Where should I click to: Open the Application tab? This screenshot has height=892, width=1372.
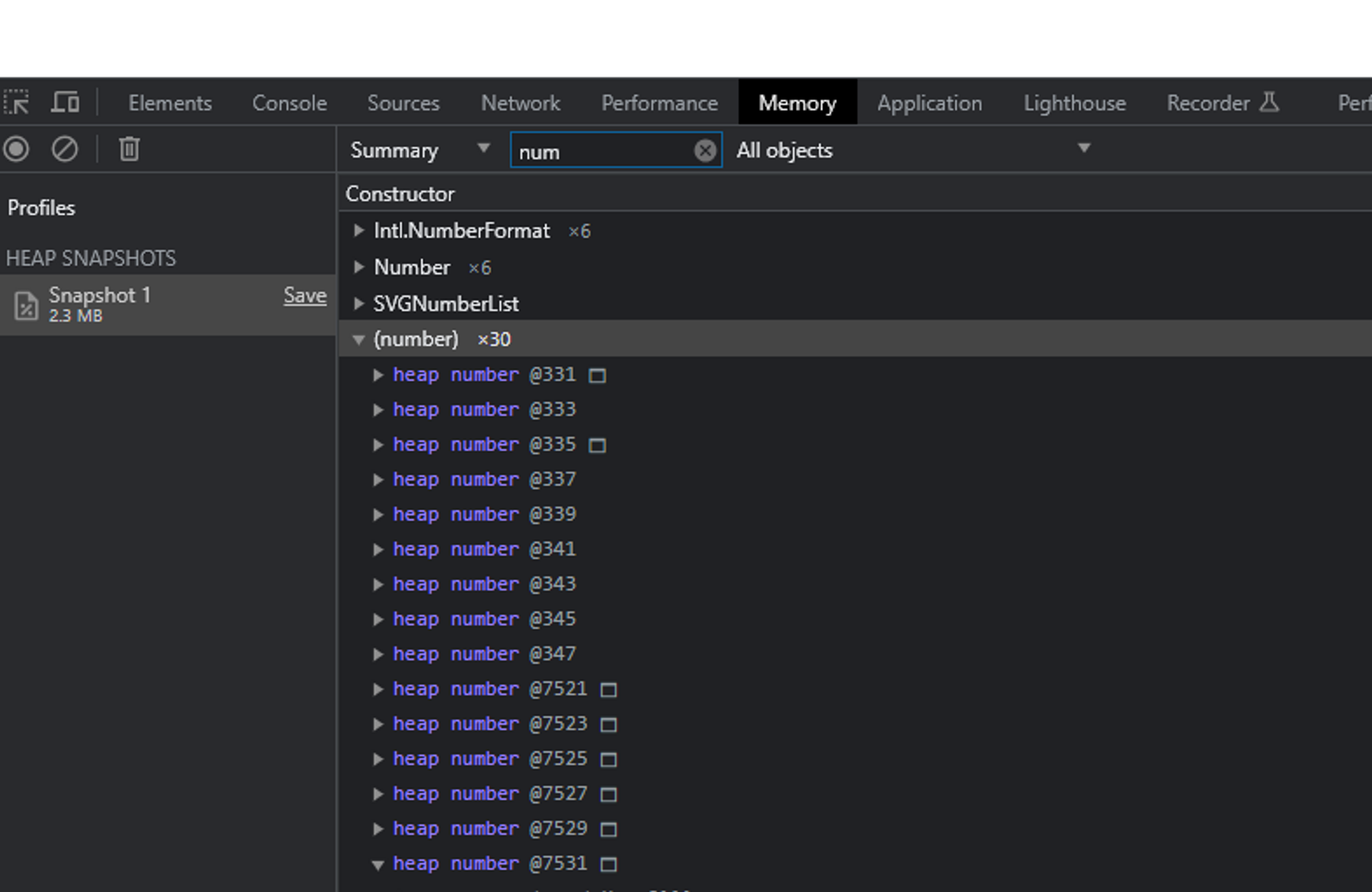pos(930,103)
